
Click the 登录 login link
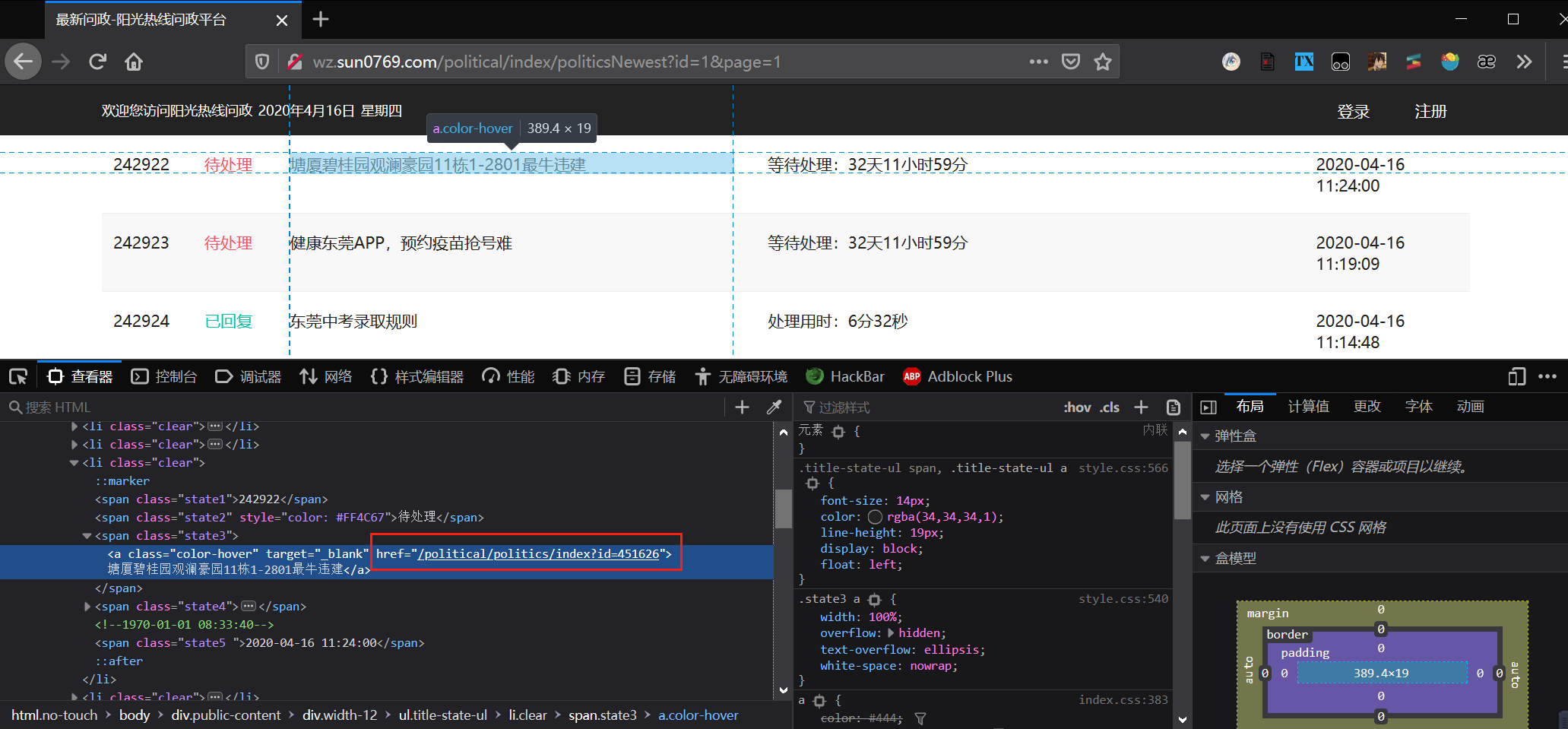click(x=1353, y=112)
